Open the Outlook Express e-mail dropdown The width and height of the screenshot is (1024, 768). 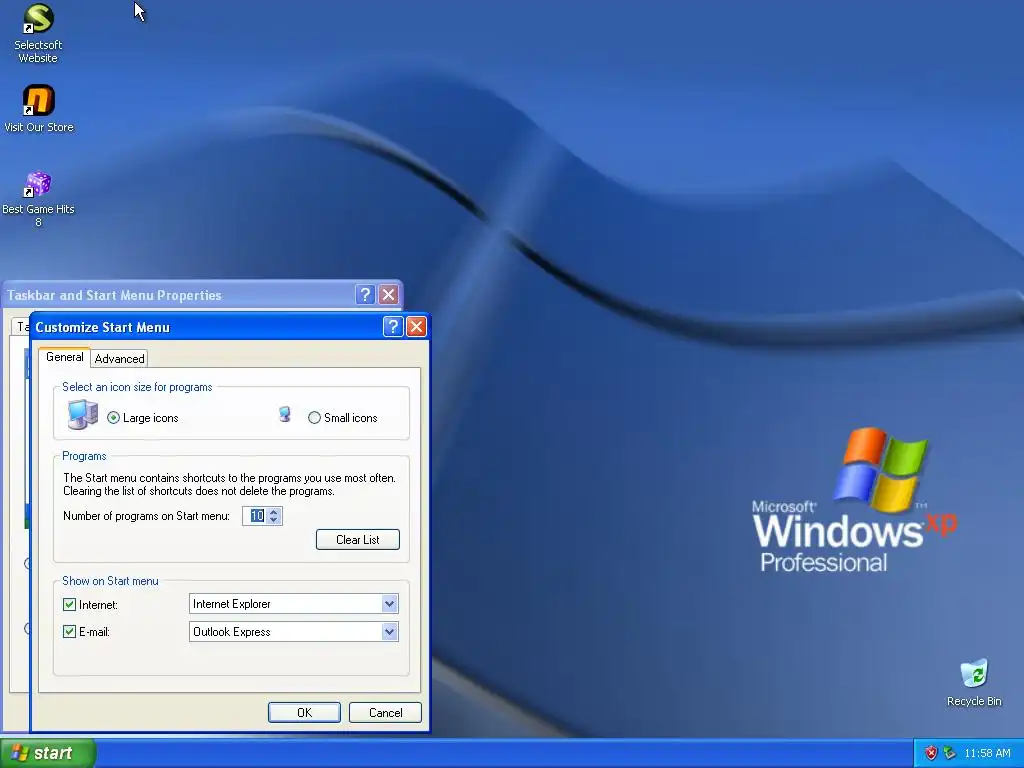coord(389,632)
